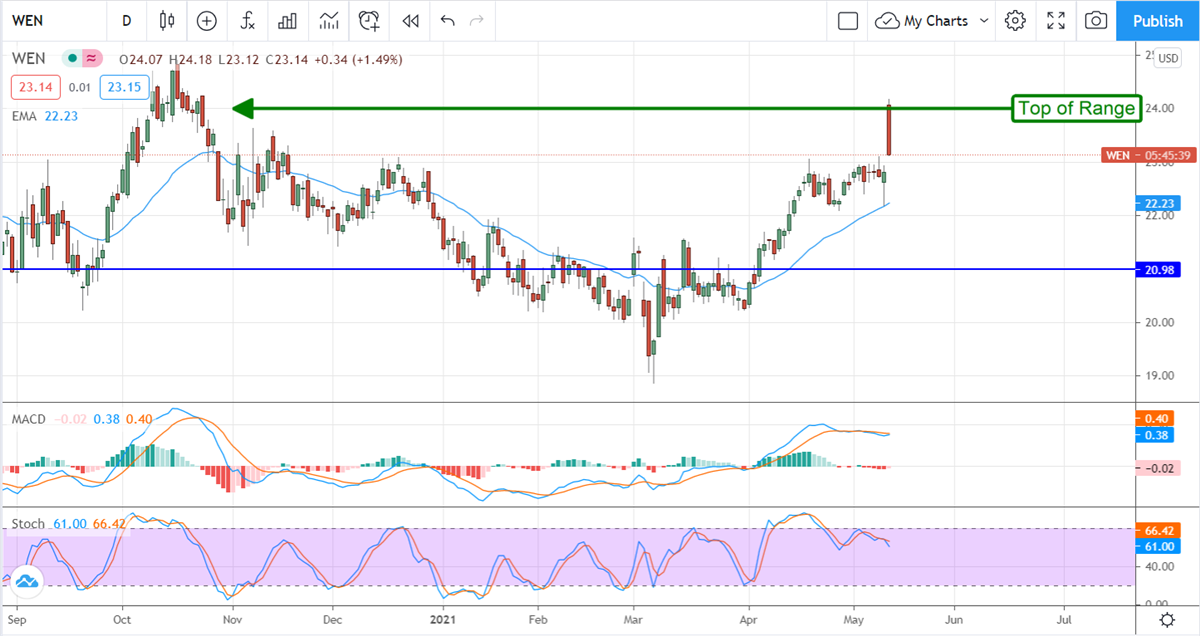The image size is (1200, 636).
Task: Open the candlestick chart style selector
Action: pyautogui.click(x=166, y=20)
